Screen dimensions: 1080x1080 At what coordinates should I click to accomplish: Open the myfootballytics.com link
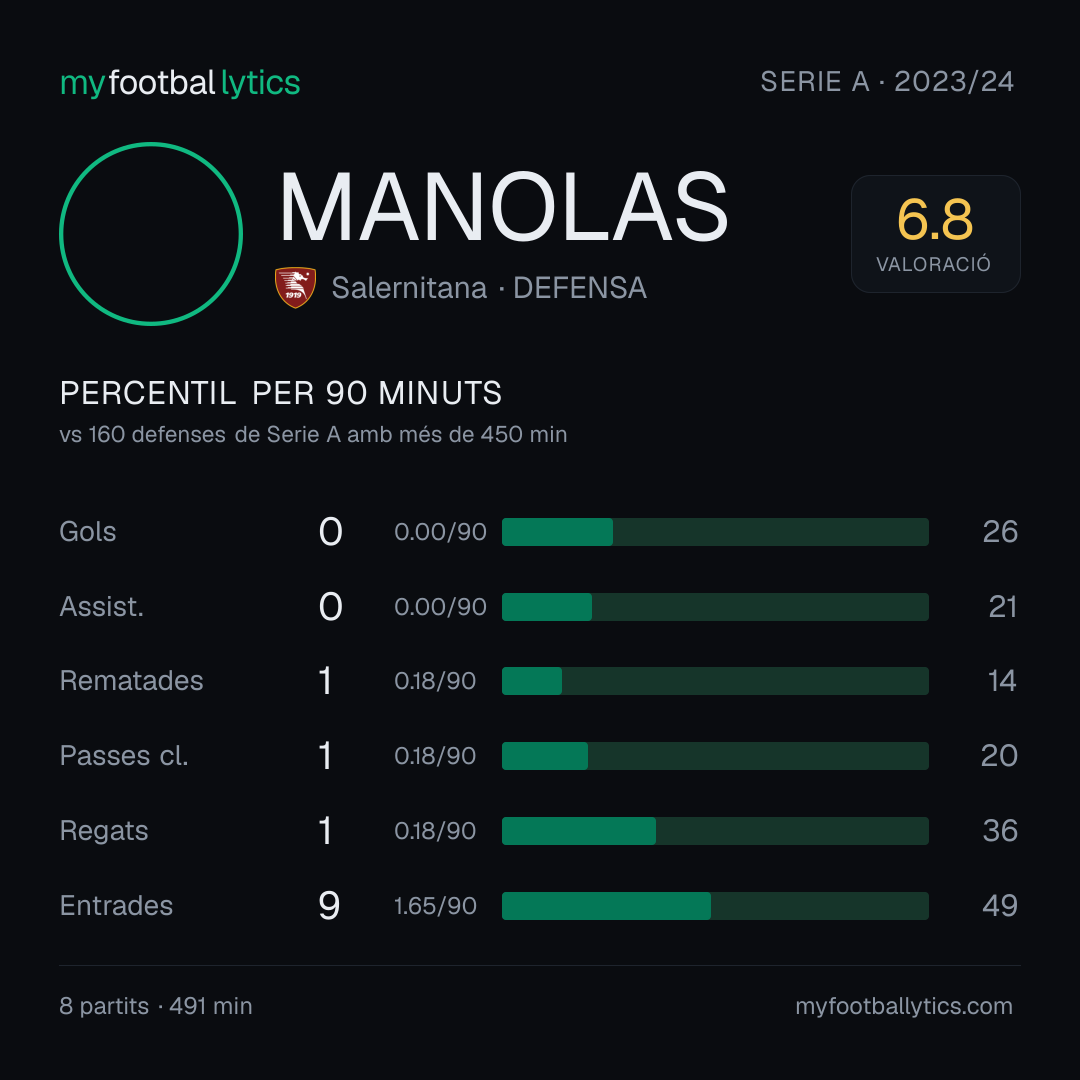(904, 1006)
